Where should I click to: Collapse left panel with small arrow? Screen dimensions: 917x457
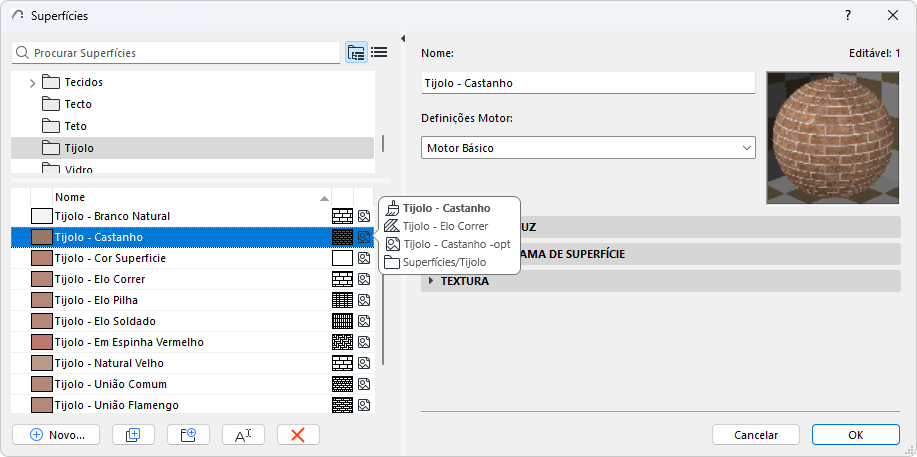pos(402,39)
